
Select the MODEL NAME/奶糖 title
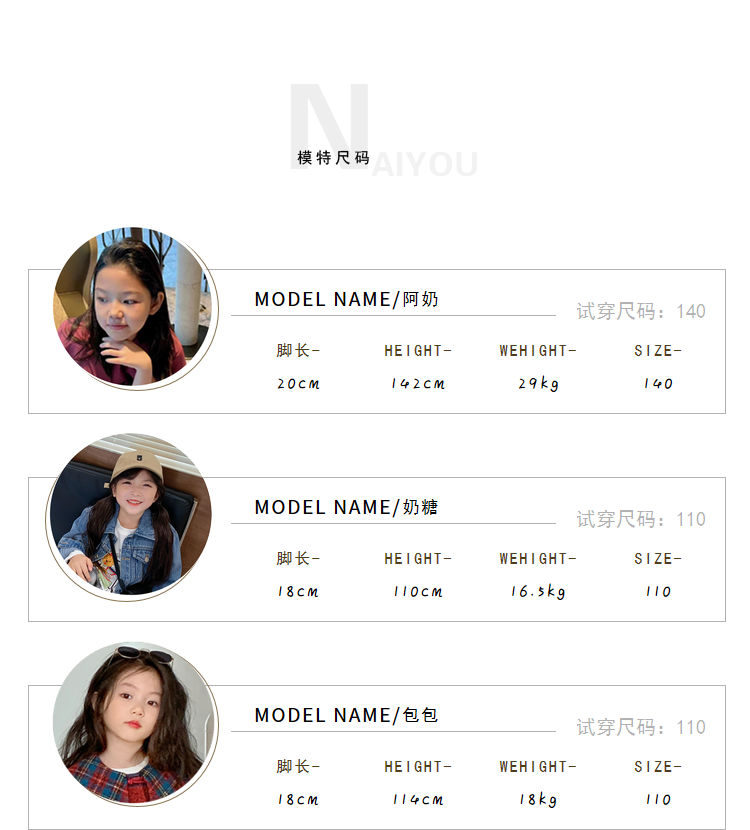346,507
